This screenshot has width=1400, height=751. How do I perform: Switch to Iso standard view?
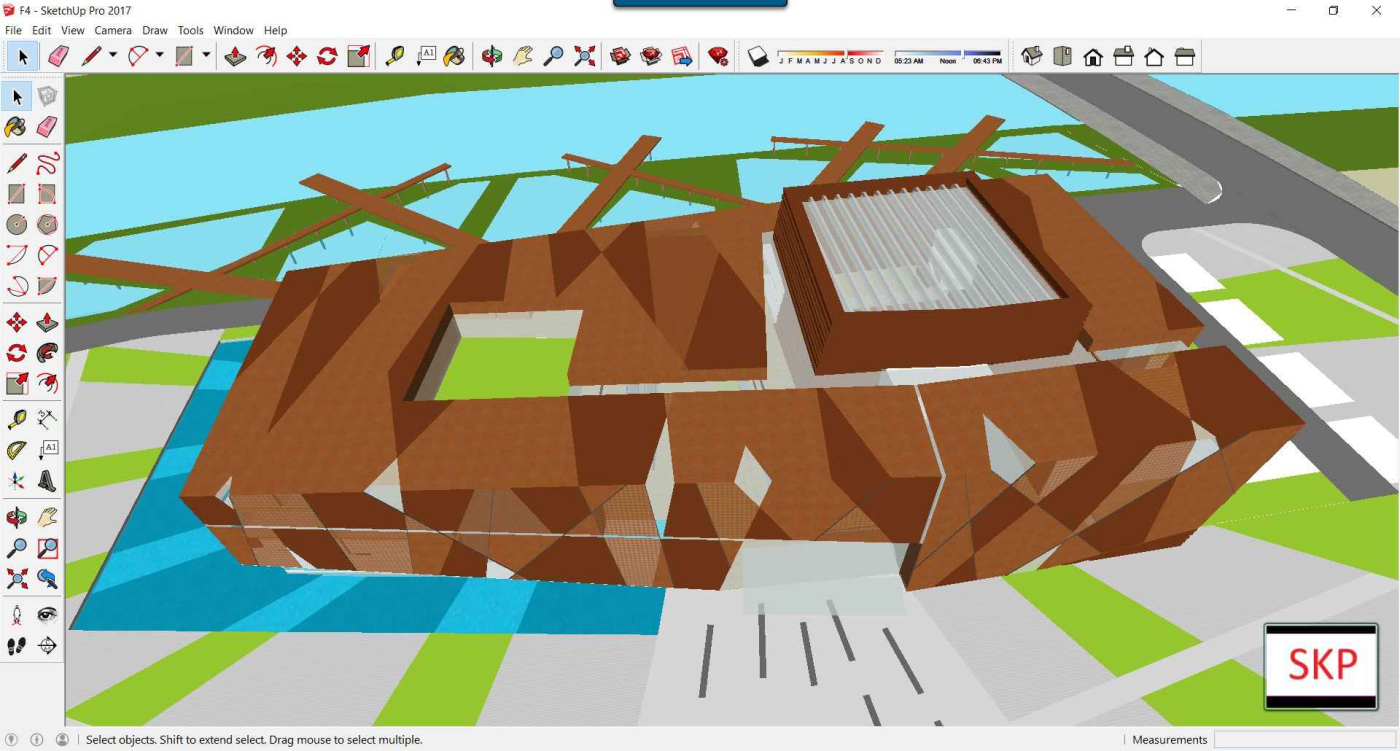1032,56
